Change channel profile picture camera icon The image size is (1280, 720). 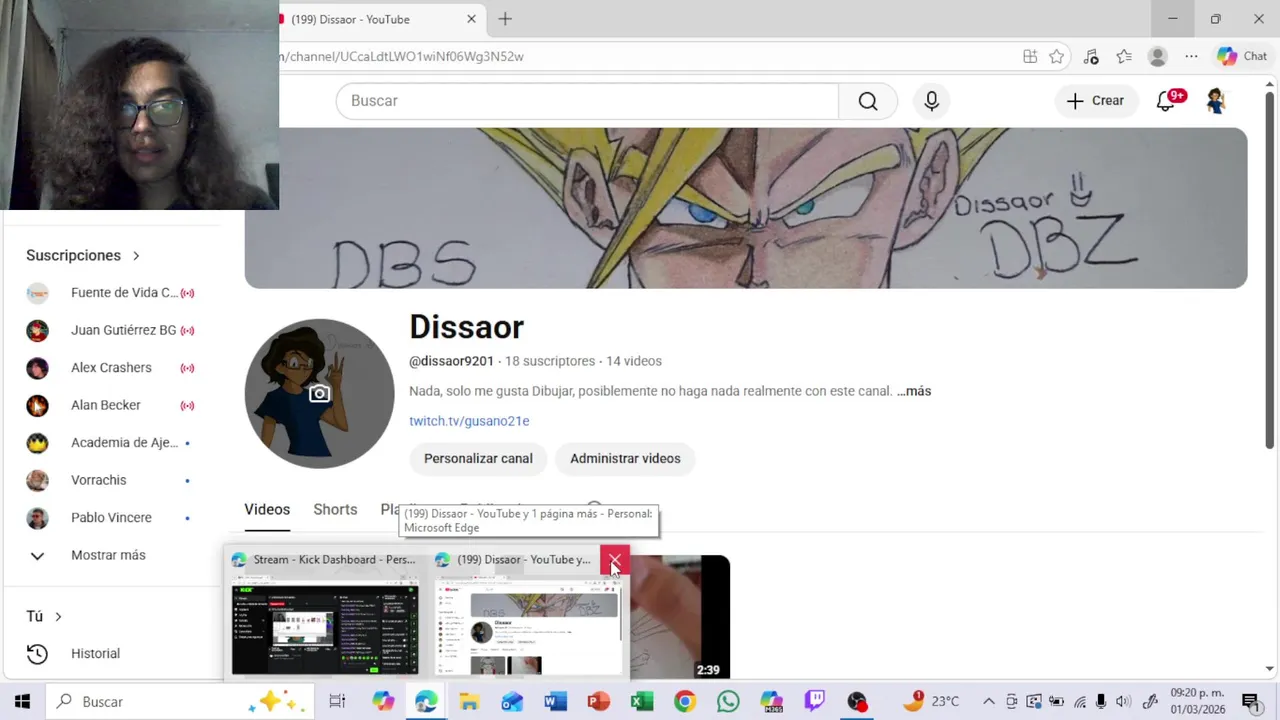[x=319, y=394]
